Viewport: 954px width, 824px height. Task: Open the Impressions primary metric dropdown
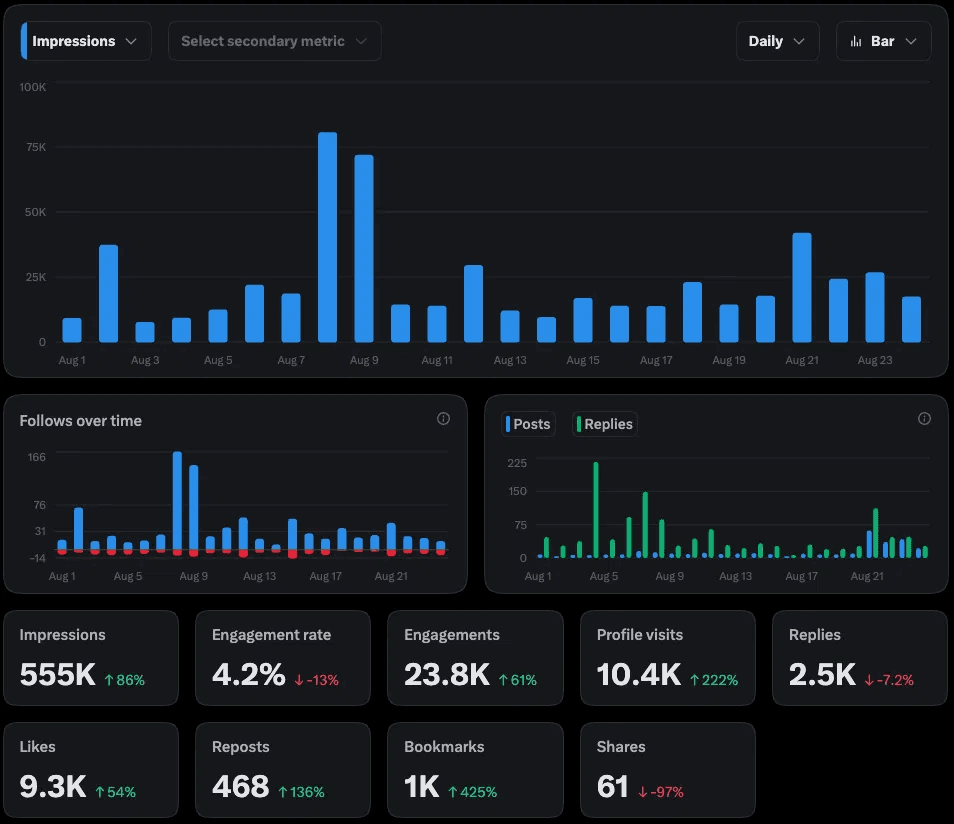[86, 41]
